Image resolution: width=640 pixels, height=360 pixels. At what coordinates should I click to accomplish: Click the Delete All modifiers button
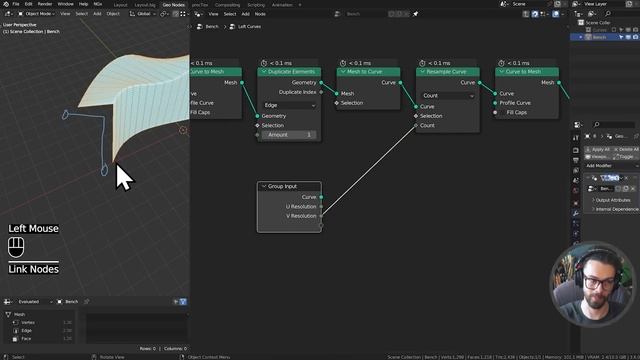coord(626,149)
